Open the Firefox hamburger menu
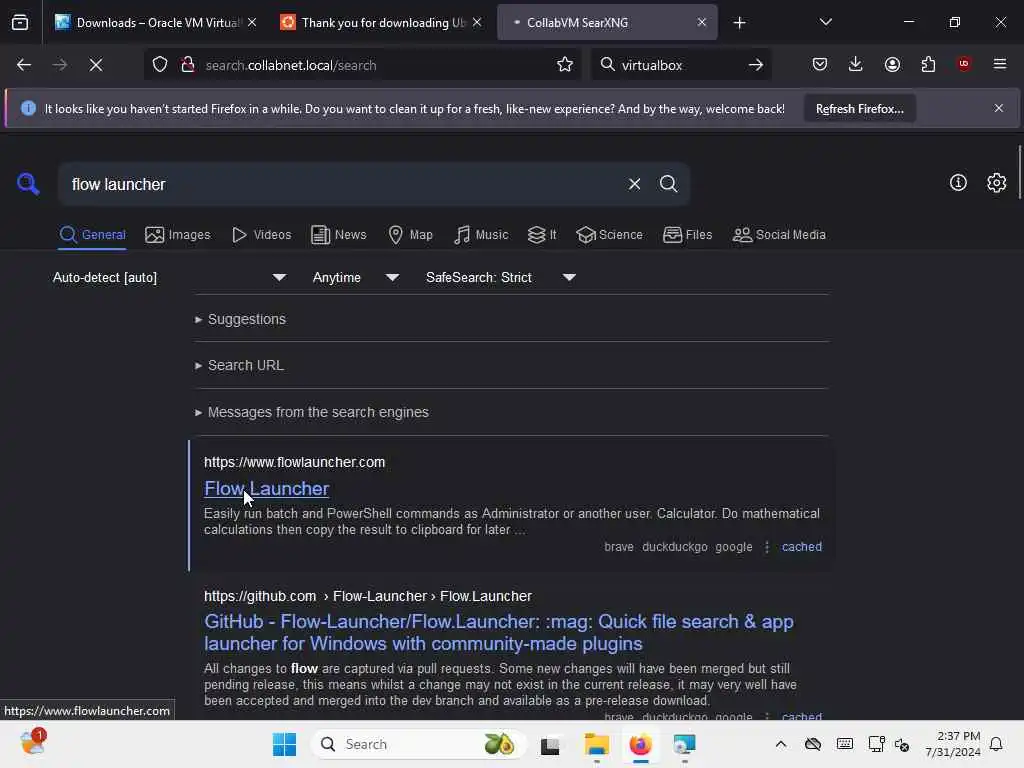The height and width of the screenshot is (768, 1024). [1000, 64]
